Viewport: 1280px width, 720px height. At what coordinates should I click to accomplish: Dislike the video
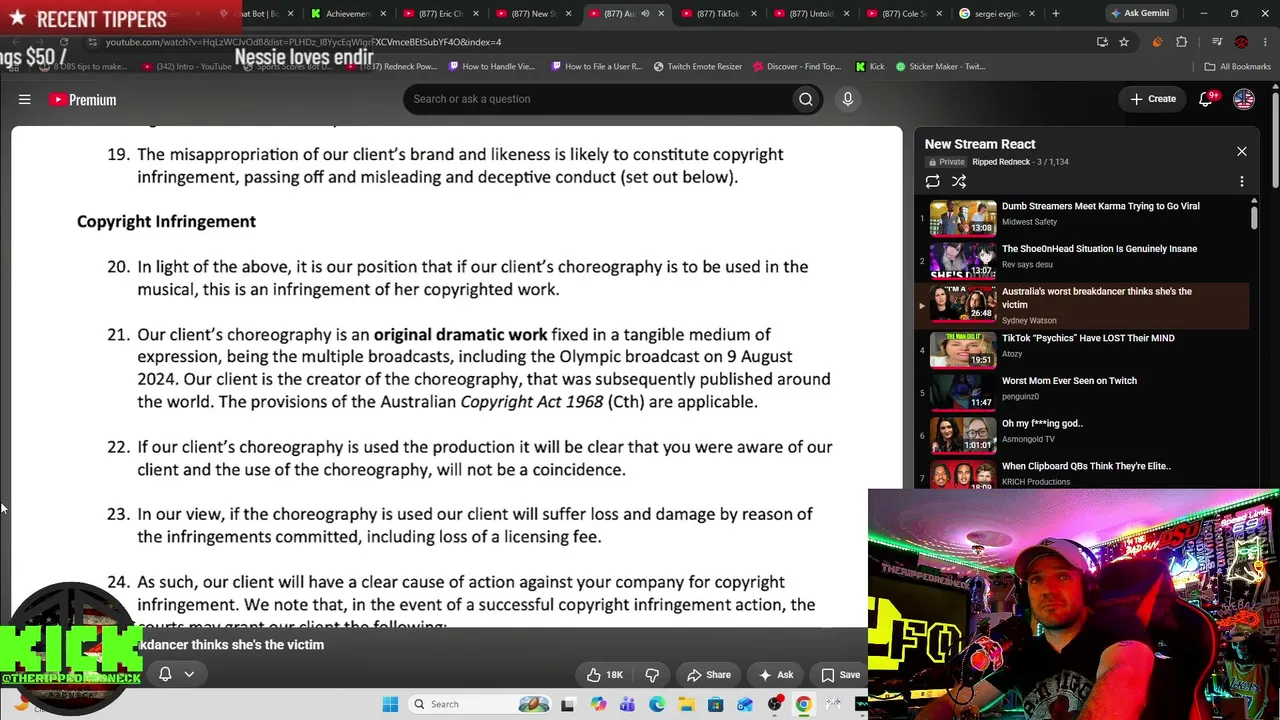click(652, 675)
